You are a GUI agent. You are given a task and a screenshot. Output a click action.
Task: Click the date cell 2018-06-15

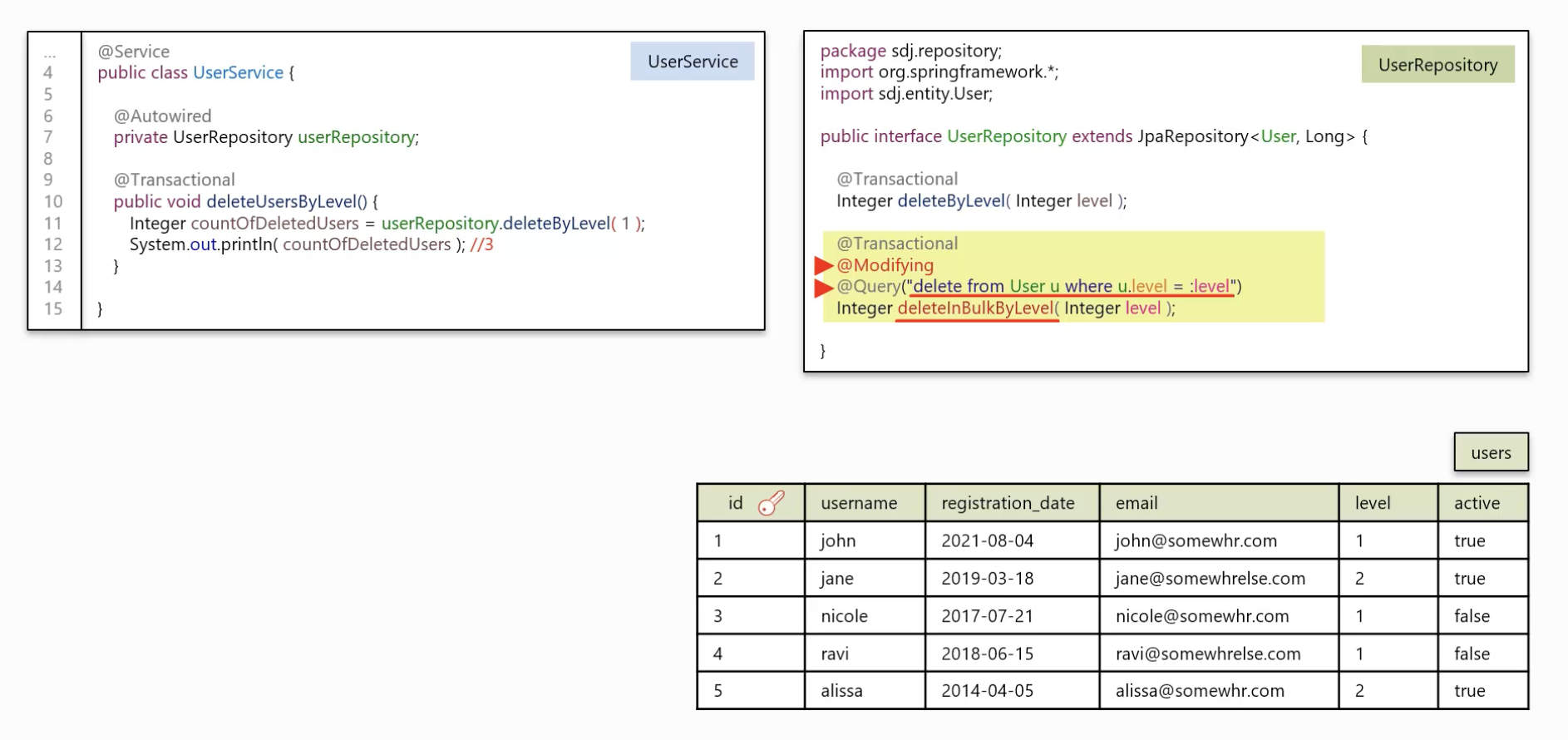(1012, 654)
